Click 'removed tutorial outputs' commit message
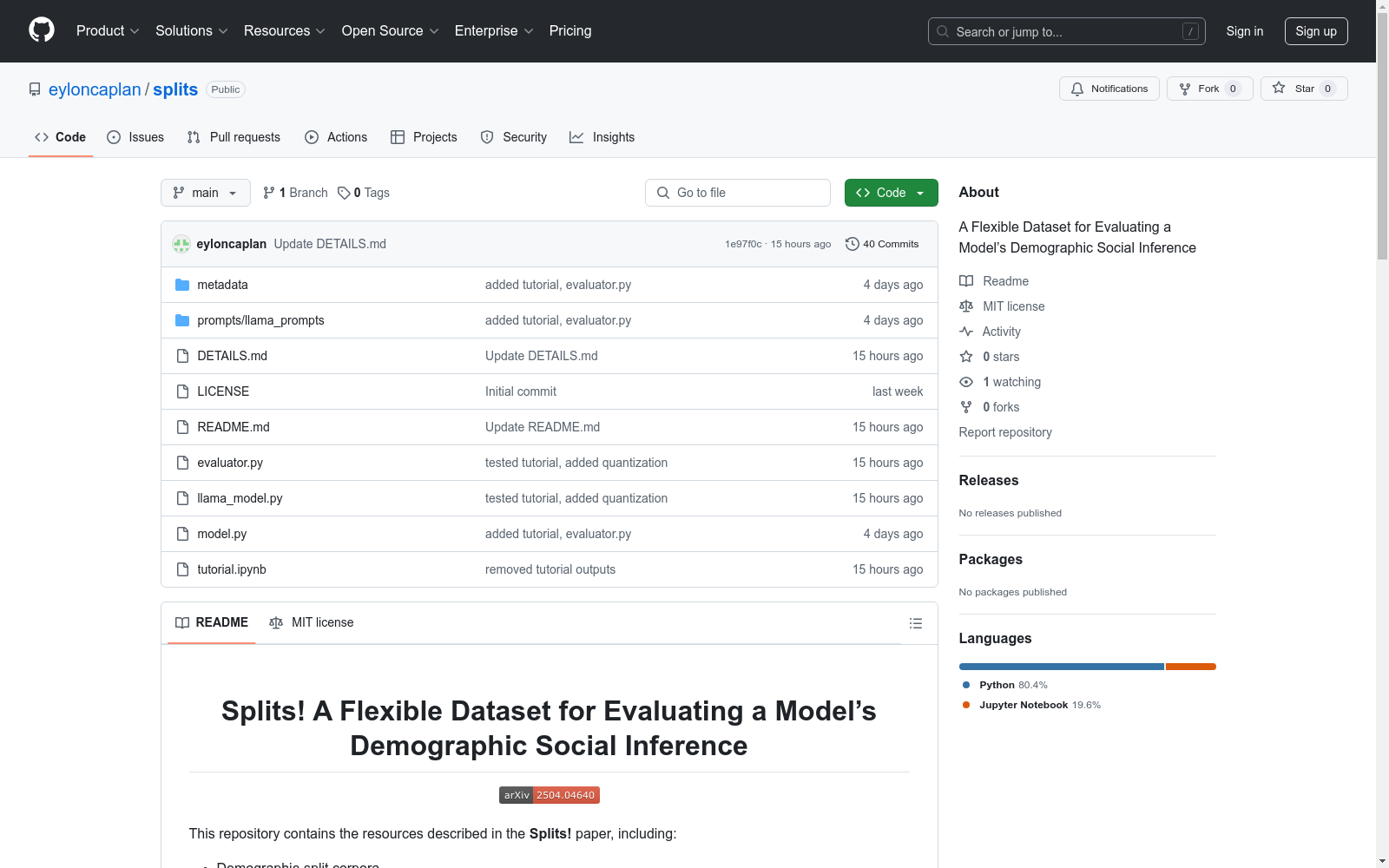 [x=550, y=569]
